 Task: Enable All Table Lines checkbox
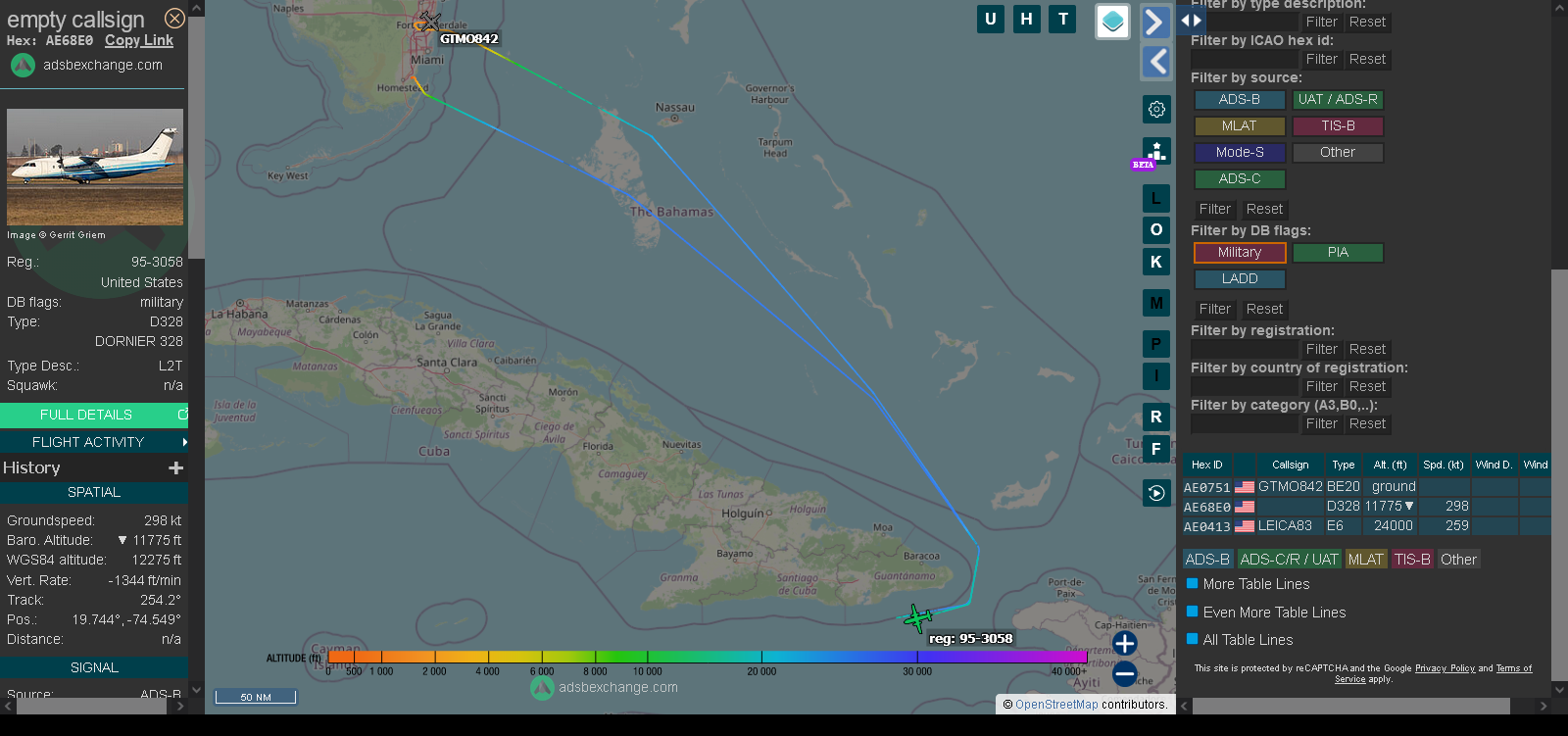tap(1193, 639)
